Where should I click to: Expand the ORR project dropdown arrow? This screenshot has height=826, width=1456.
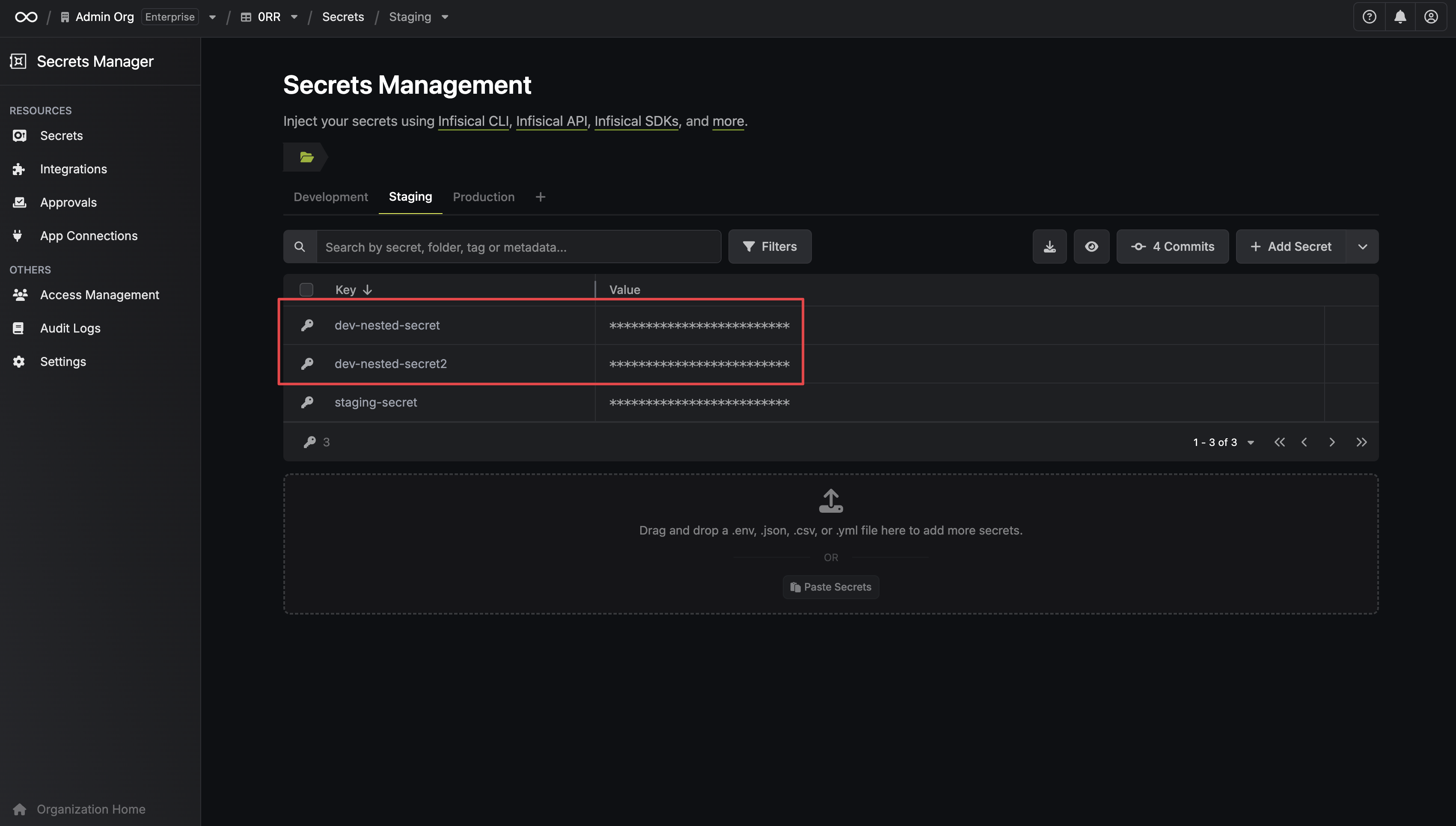(x=294, y=17)
